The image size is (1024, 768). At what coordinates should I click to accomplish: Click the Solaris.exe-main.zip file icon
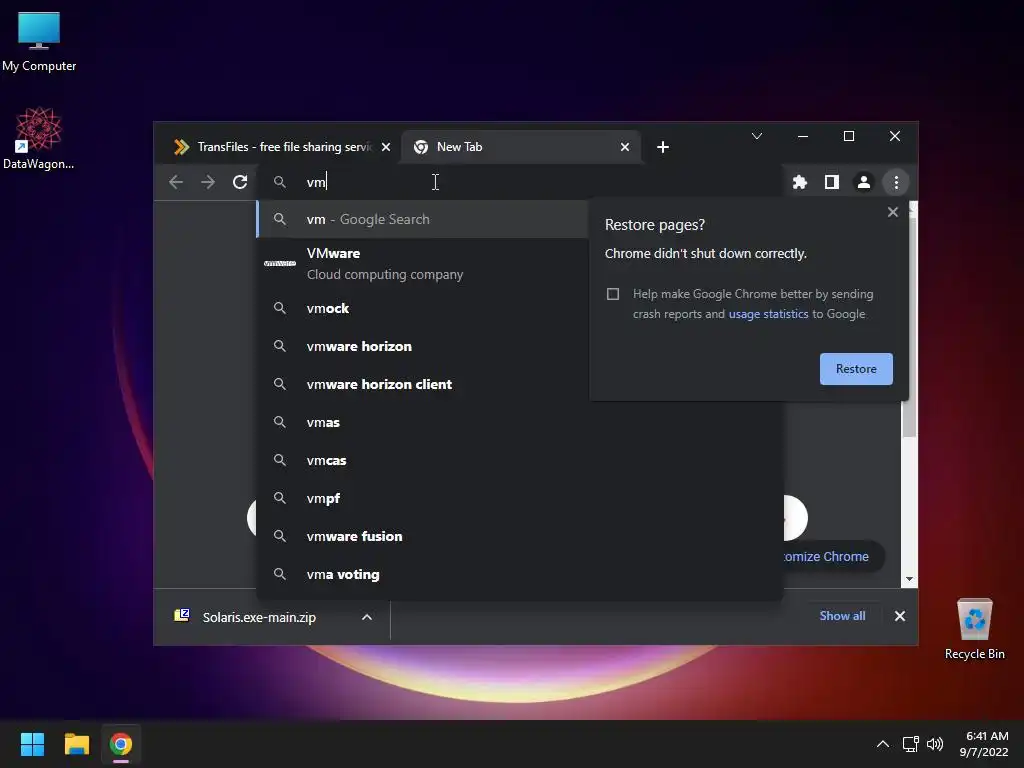pyautogui.click(x=182, y=615)
